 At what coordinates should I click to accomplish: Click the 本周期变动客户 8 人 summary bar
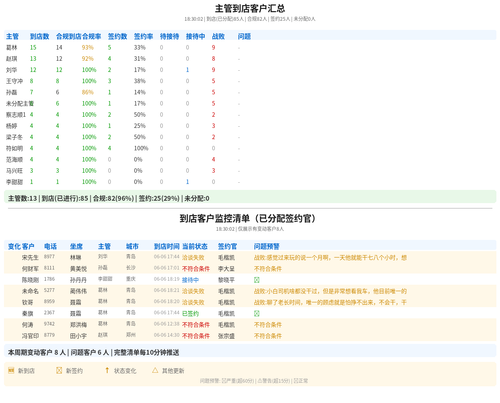coord(250,351)
